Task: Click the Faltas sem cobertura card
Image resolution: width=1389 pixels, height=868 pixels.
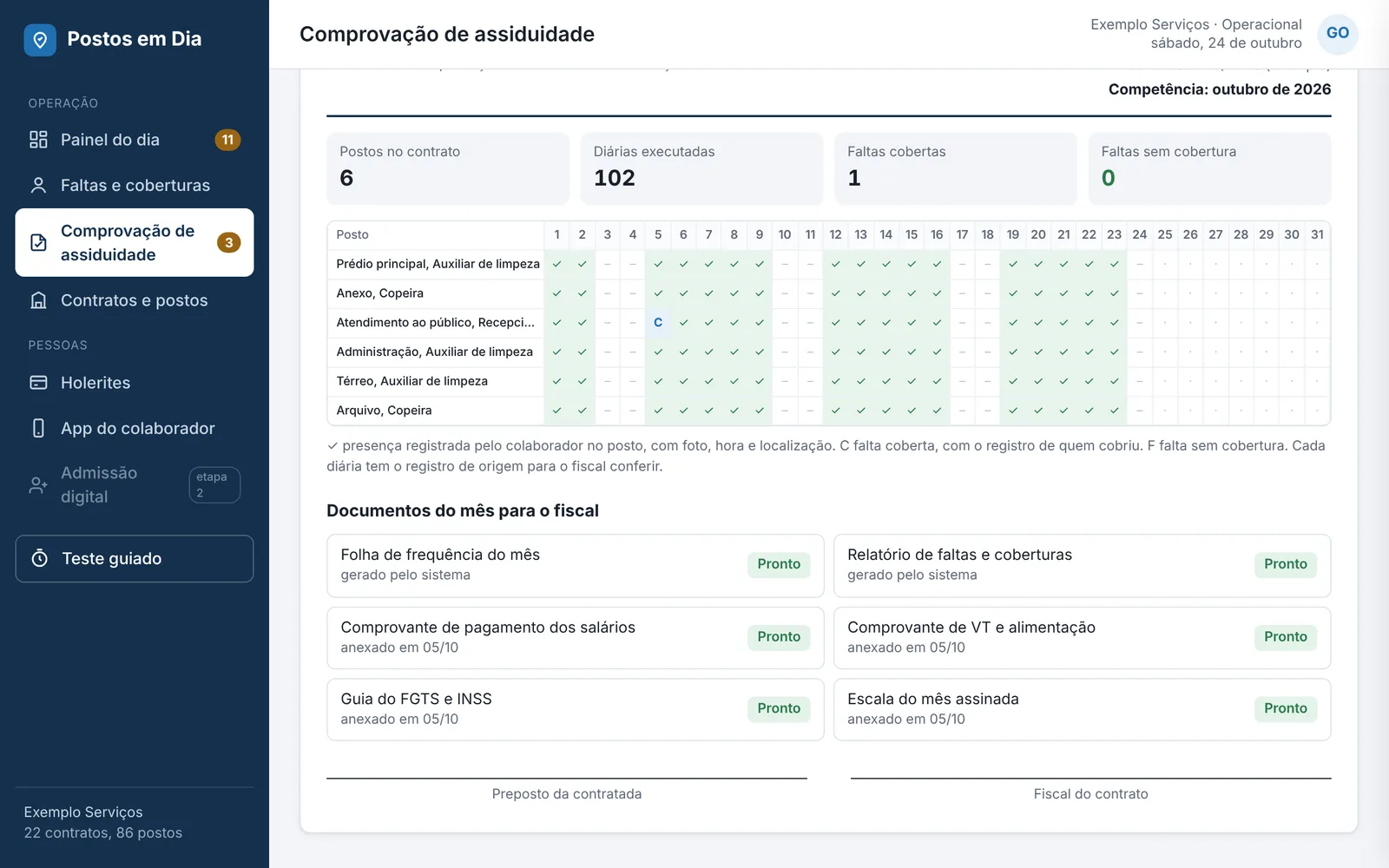Action: [x=1209, y=168]
